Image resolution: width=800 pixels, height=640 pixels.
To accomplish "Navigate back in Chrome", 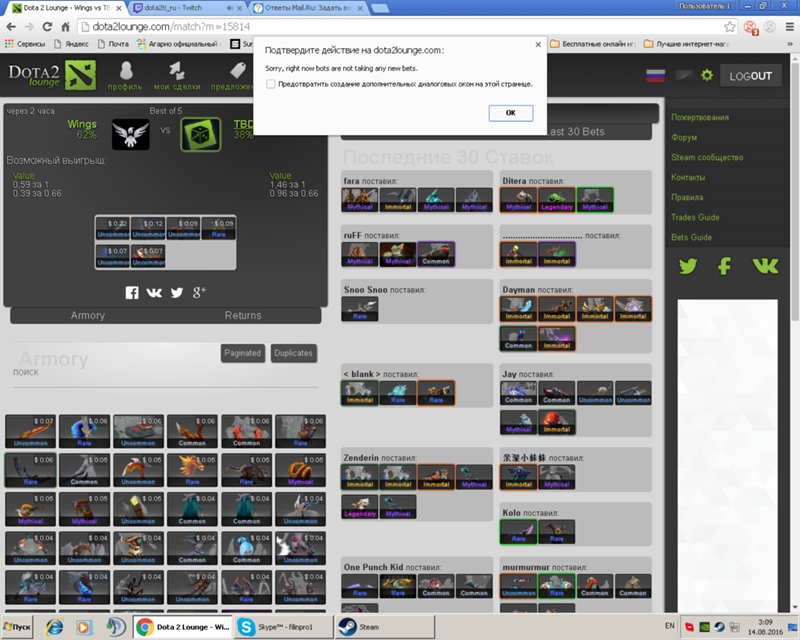I will coord(11,27).
